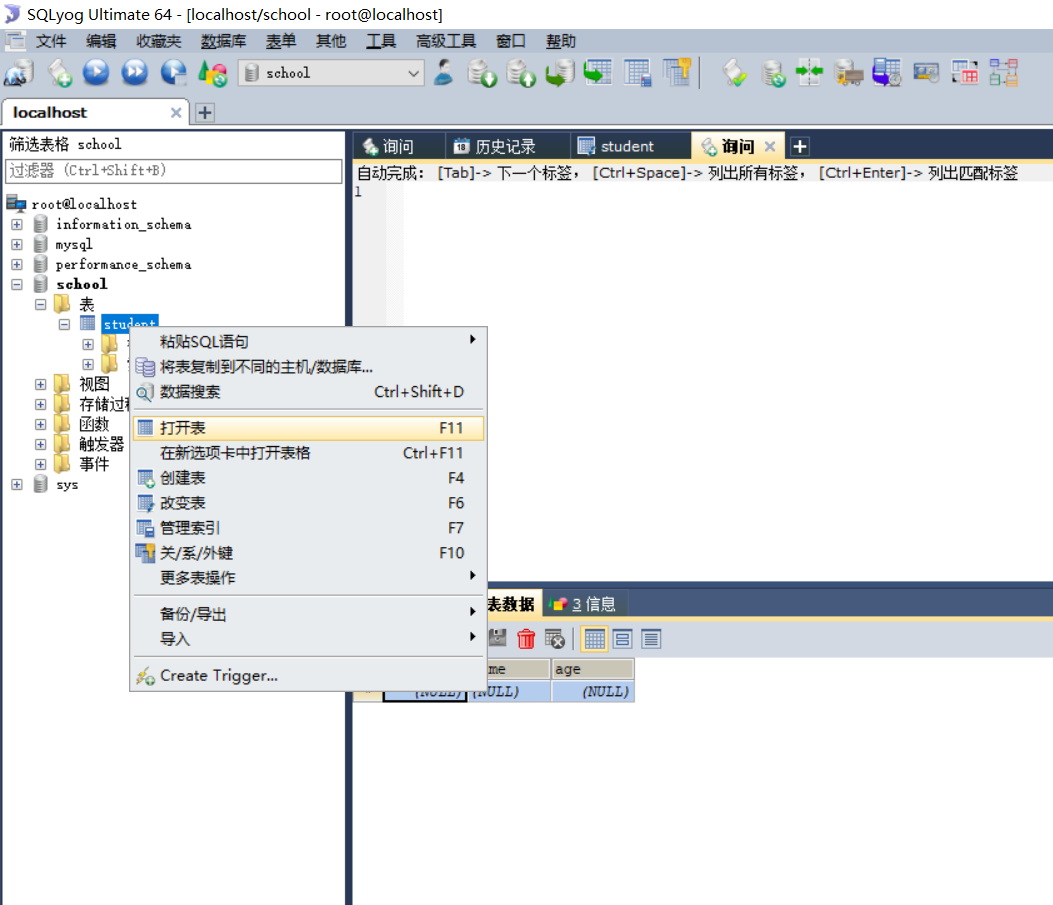The width and height of the screenshot is (1053, 905).
Task: Collapse the 表 folder node
Action: click(x=40, y=305)
